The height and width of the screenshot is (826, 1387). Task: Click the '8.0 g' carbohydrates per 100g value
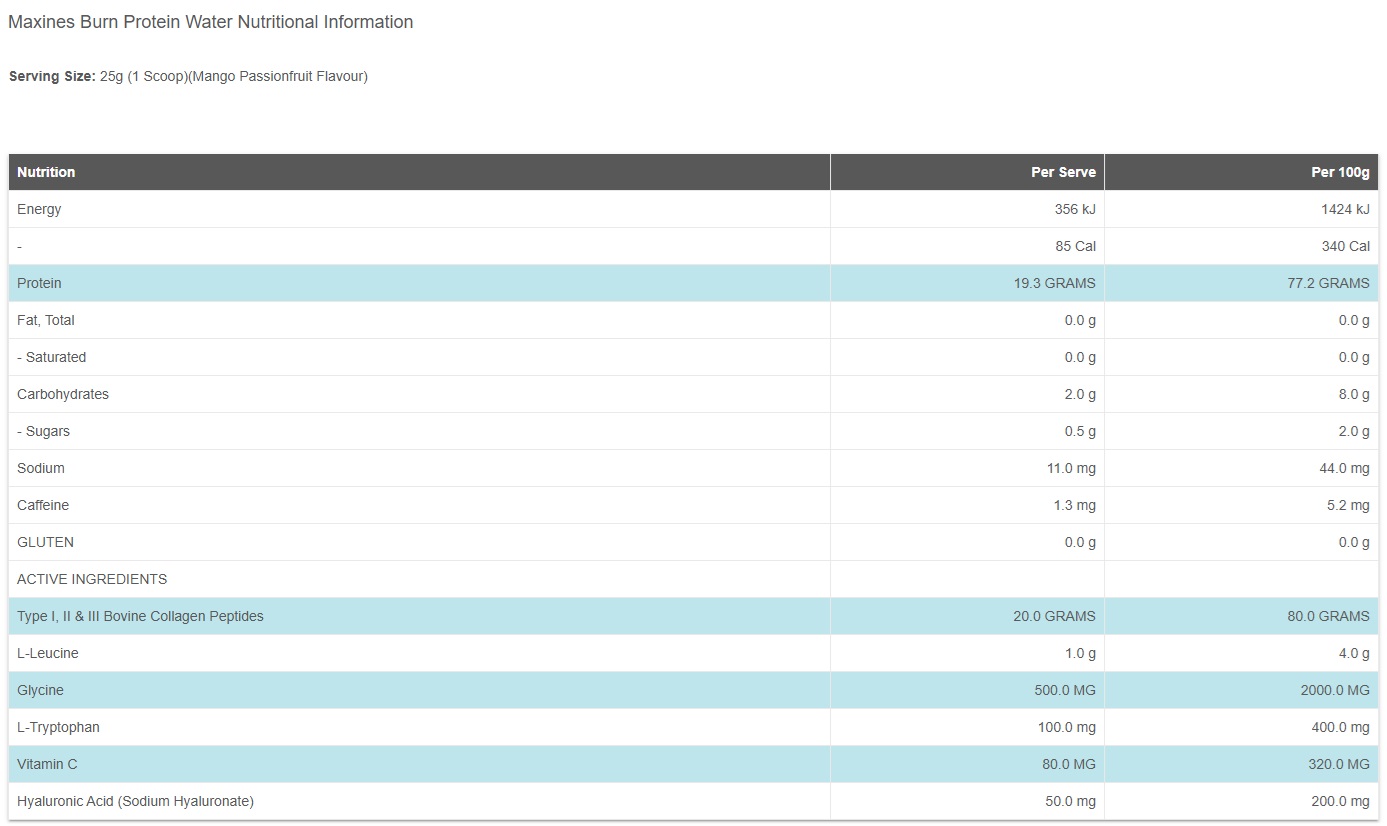[x=1354, y=394]
